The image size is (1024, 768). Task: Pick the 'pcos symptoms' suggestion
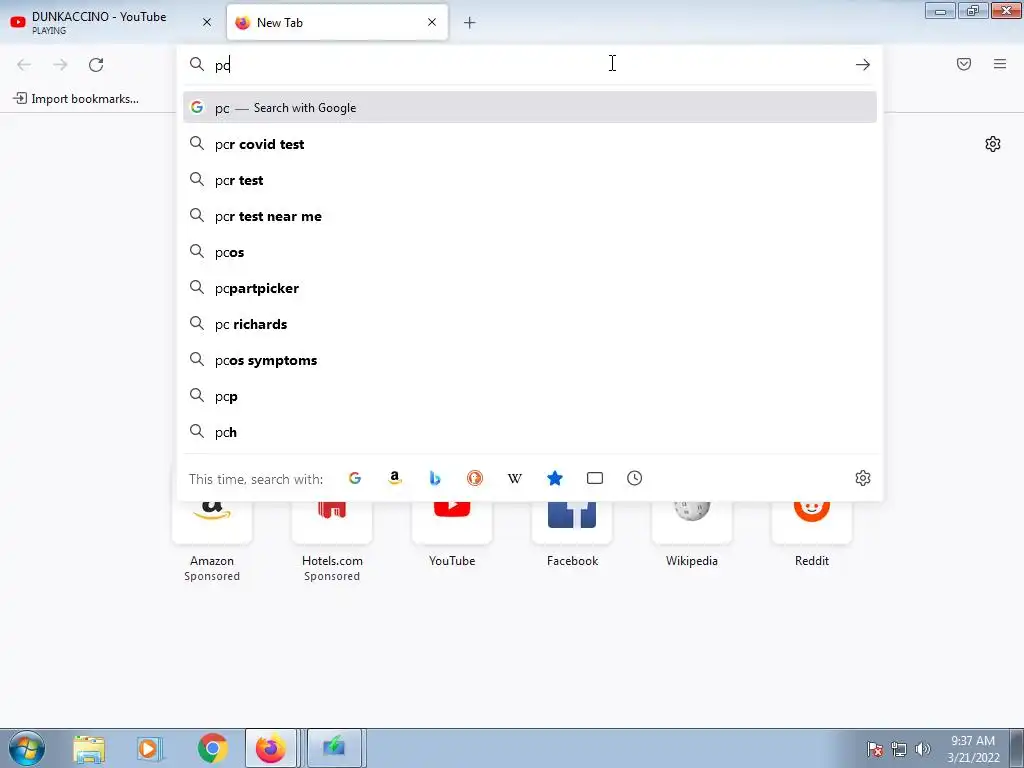tap(530, 360)
